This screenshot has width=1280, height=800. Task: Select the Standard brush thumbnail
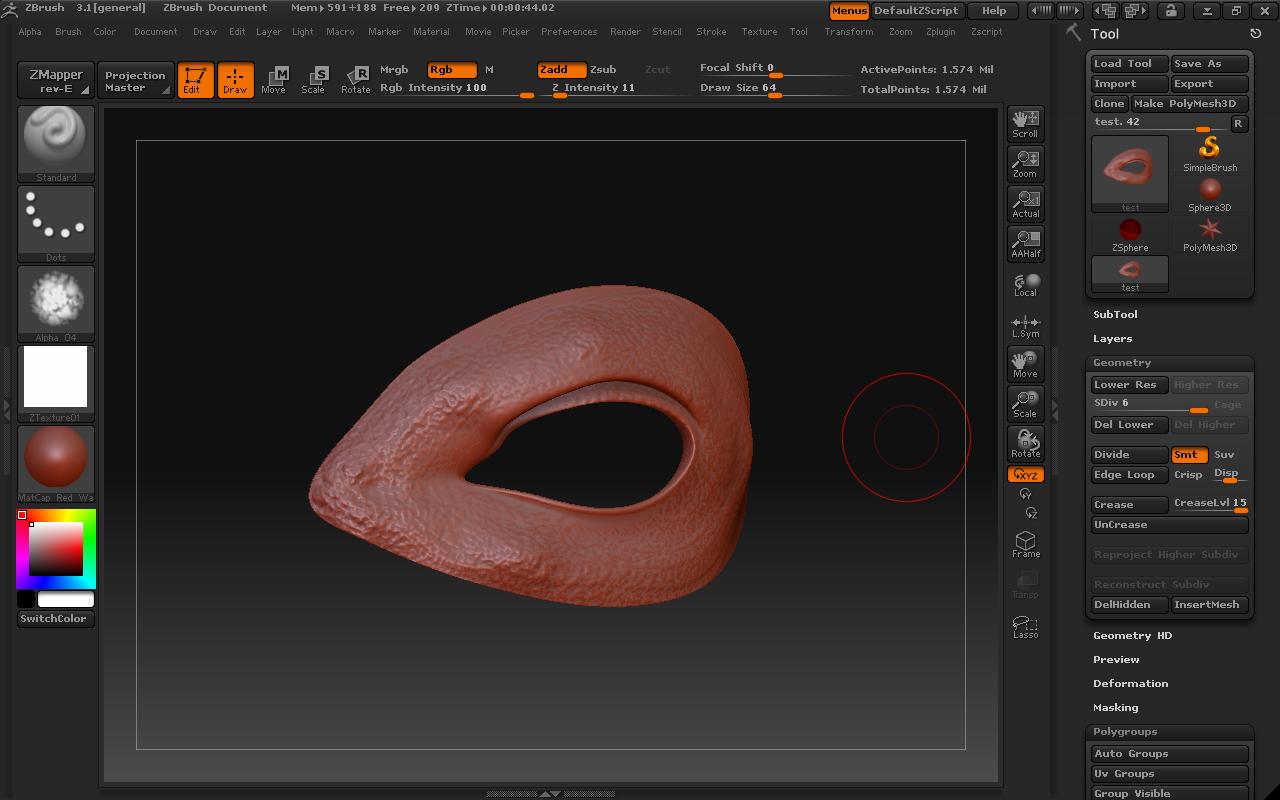point(56,143)
